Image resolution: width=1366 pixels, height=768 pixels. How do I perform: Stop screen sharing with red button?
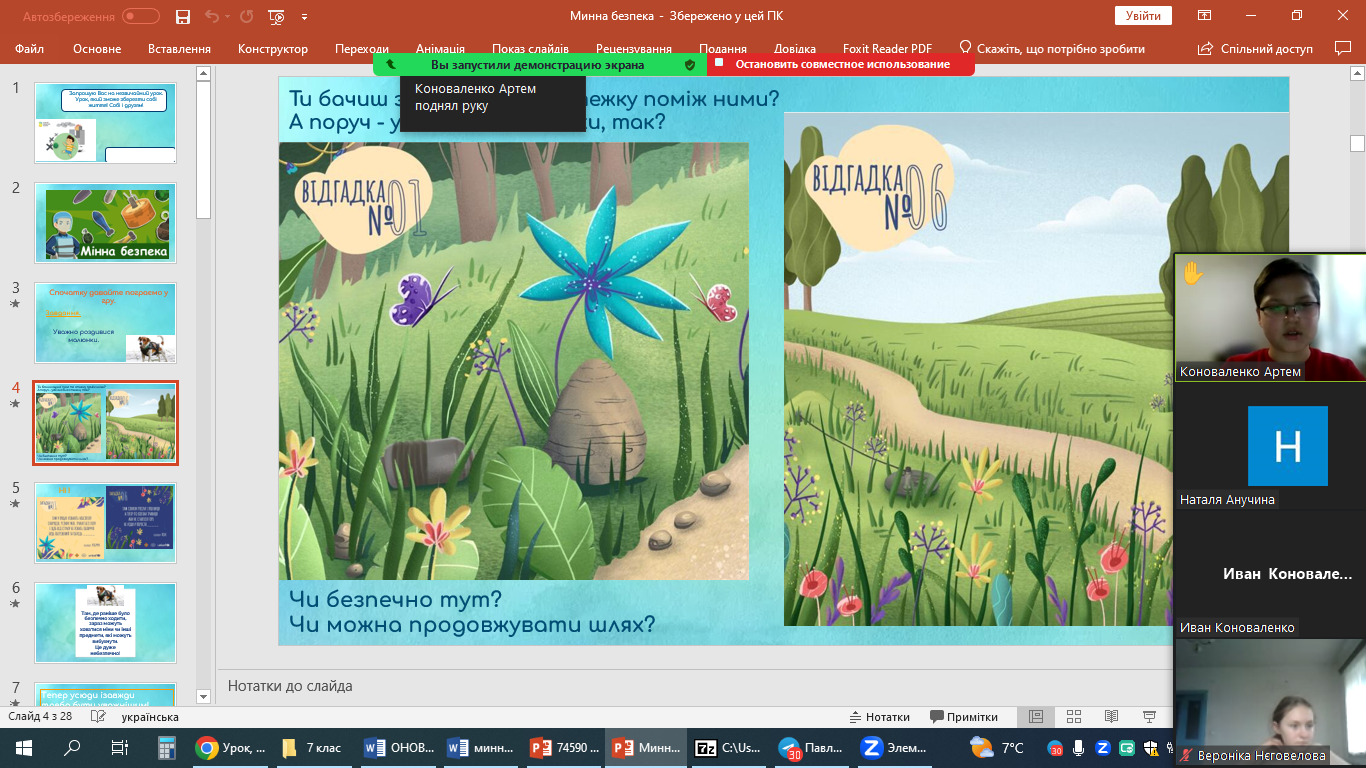click(x=841, y=64)
